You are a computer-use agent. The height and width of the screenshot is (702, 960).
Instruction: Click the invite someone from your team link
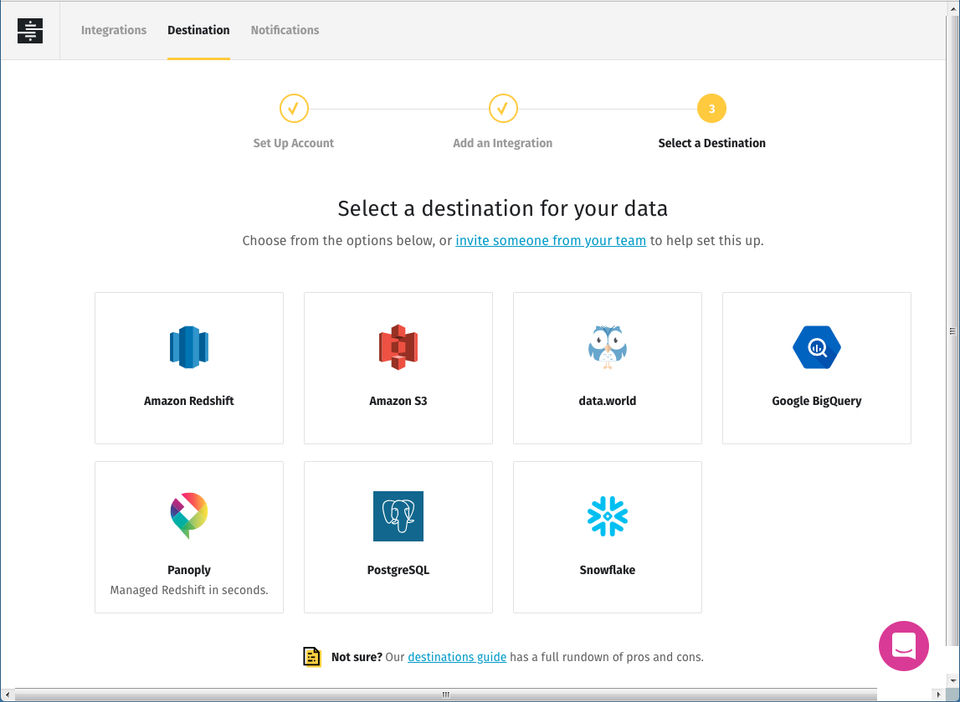pos(551,241)
